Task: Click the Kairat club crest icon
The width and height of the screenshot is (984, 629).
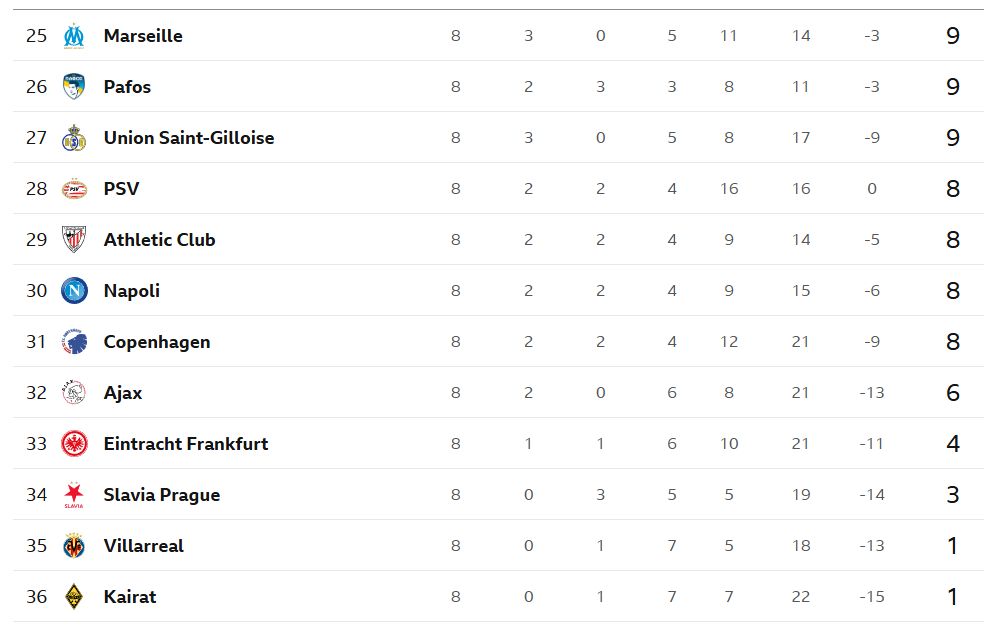Action: point(74,597)
